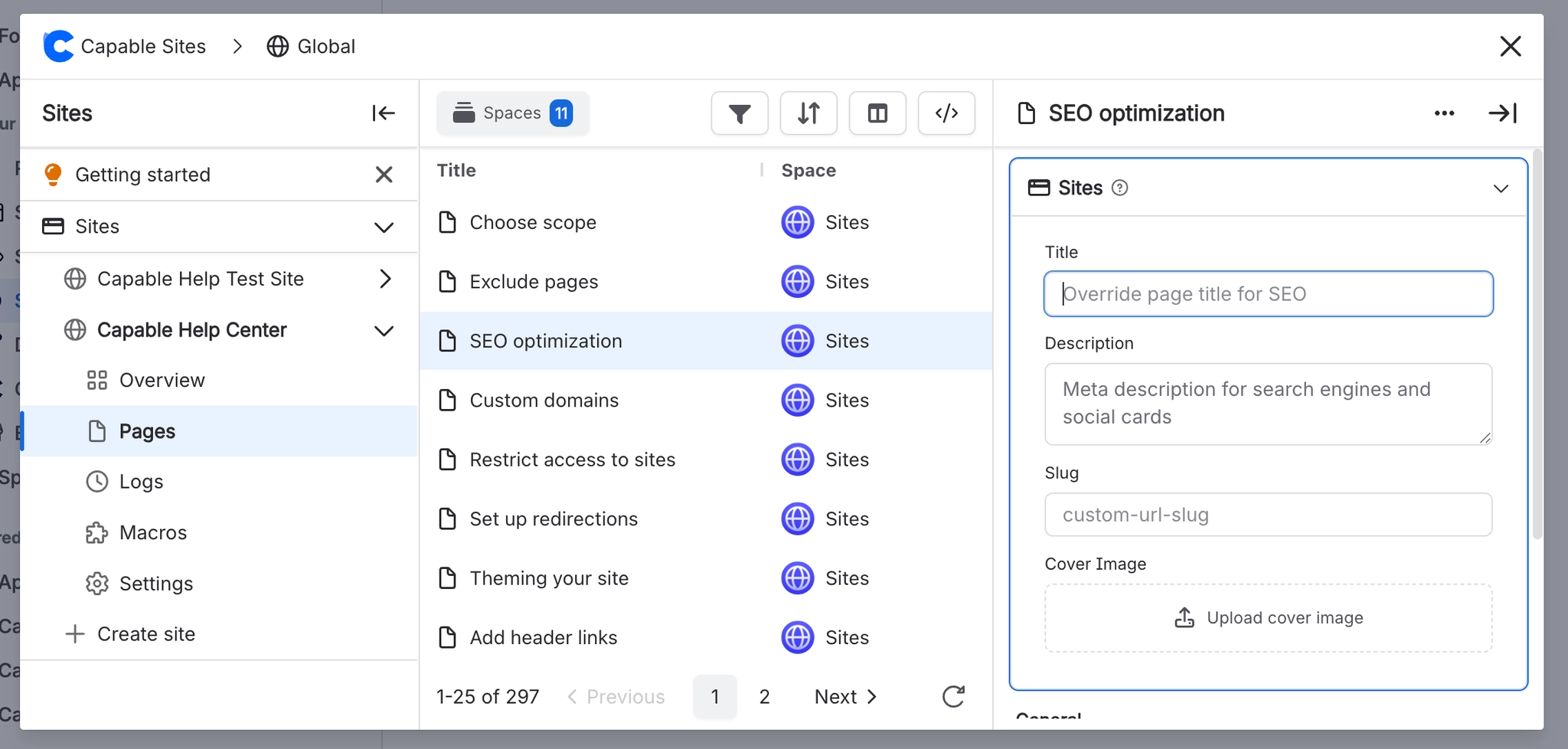Click the Spaces count badge 11
1568x749 pixels.
coord(561,113)
